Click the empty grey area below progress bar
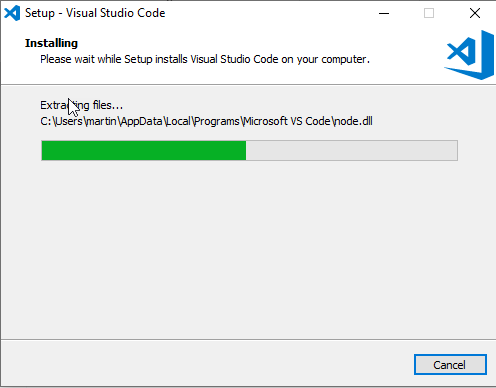Screen dimensions: 496x388 (x=248, y=250)
